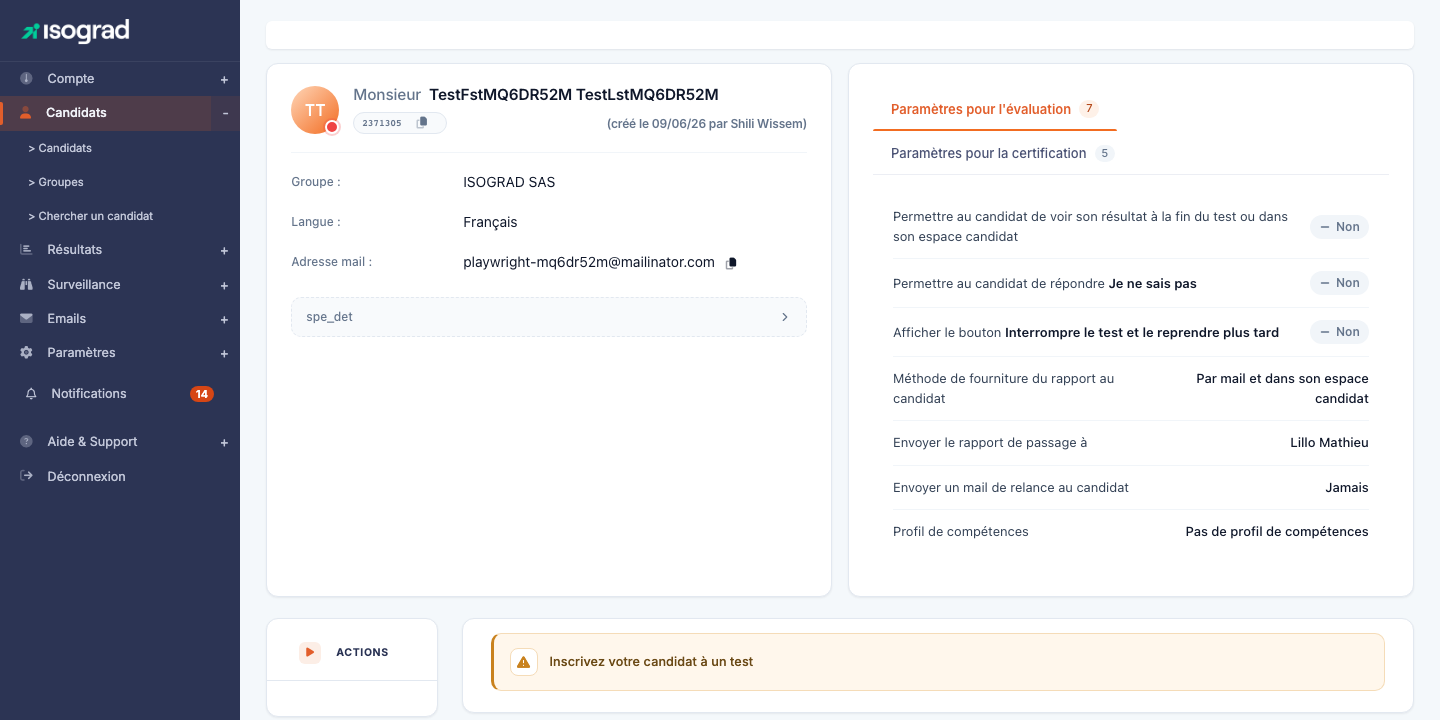Image resolution: width=1440 pixels, height=720 pixels.
Task: Click the ACTIONS panel header
Action: 352,652
